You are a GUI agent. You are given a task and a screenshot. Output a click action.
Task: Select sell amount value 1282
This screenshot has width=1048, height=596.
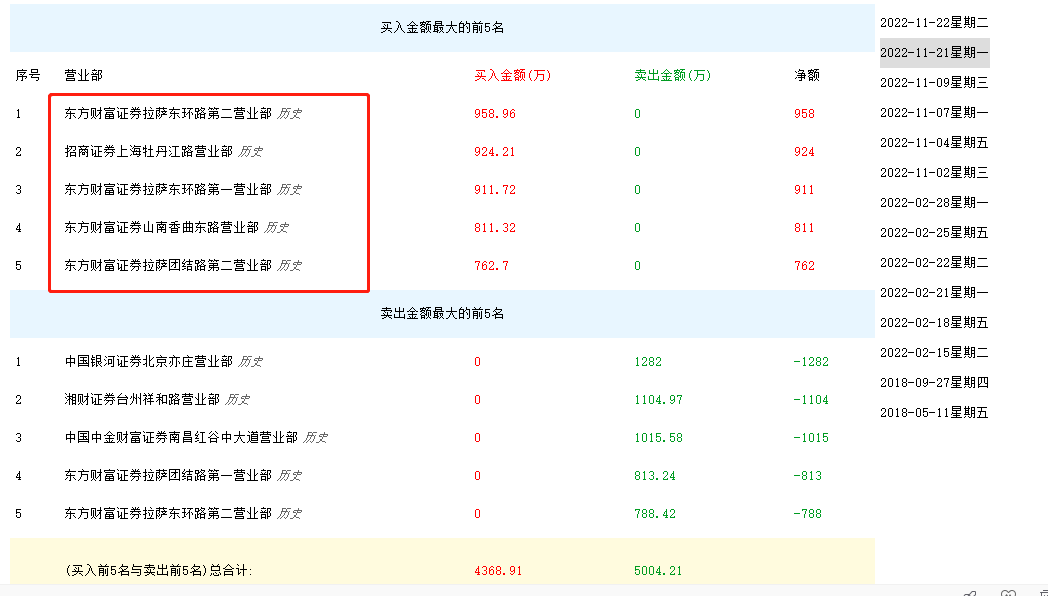pyautogui.click(x=648, y=362)
